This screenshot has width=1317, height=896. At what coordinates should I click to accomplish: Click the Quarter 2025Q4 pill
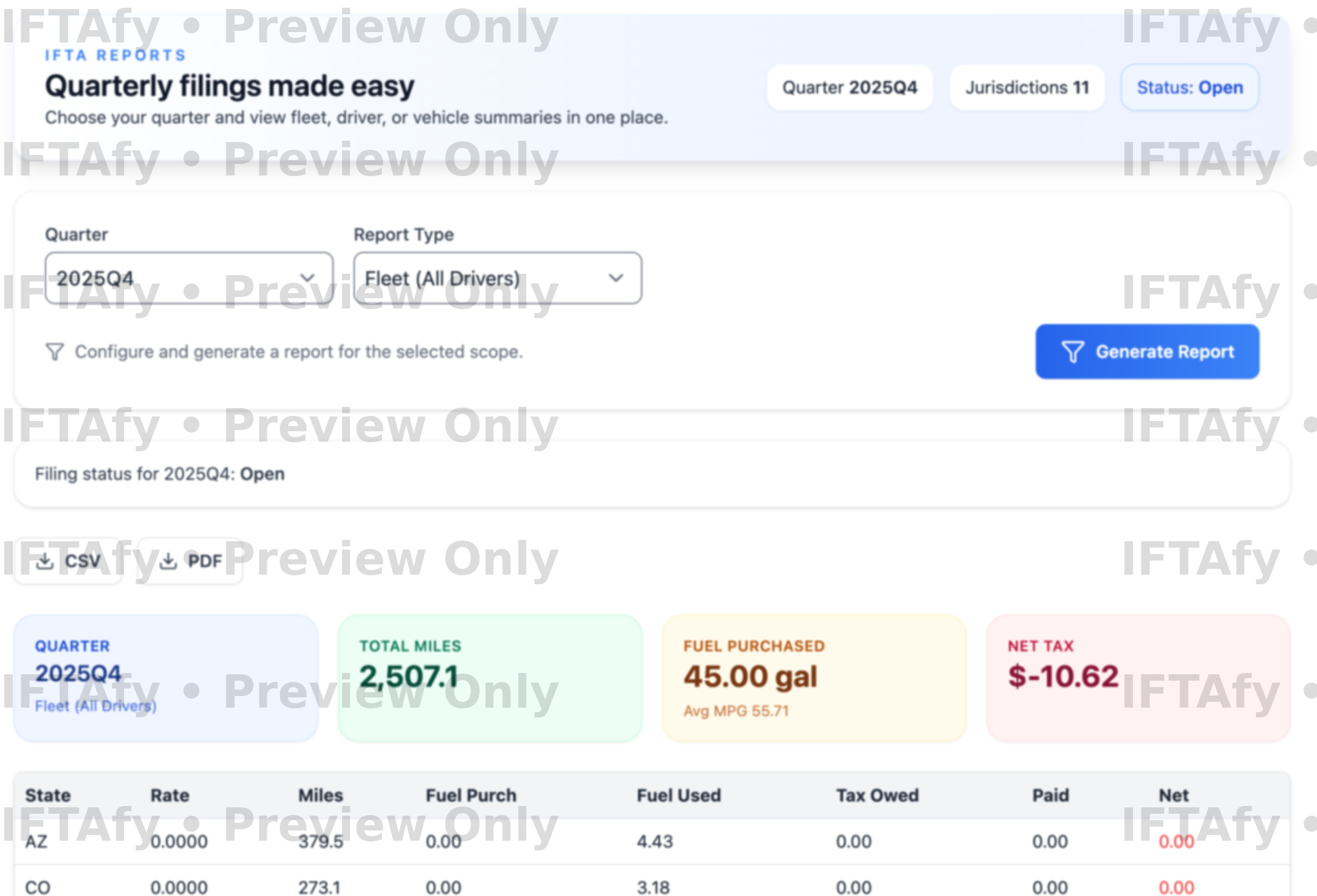[x=849, y=87]
